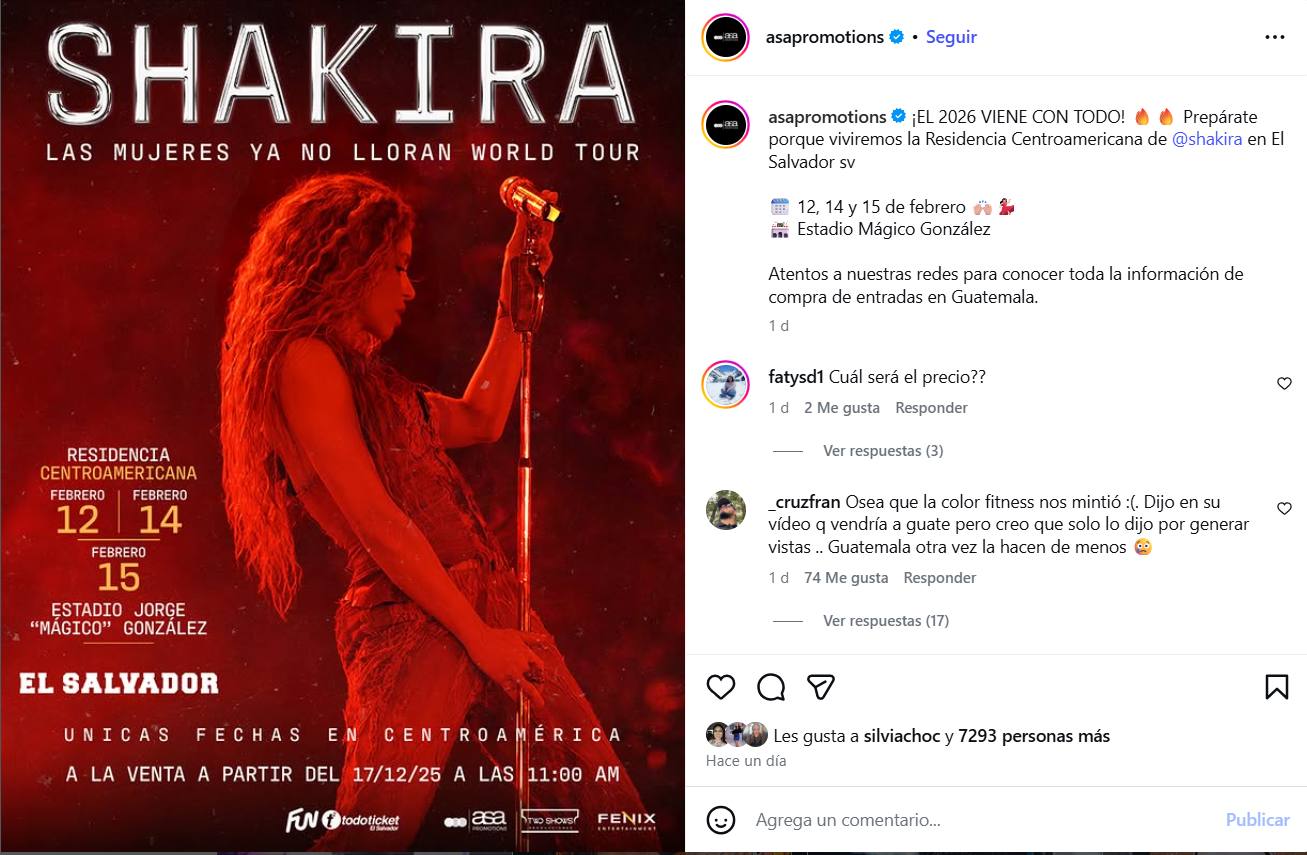Open comment bubble icon under post
1307x855 pixels.
(x=771, y=687)
